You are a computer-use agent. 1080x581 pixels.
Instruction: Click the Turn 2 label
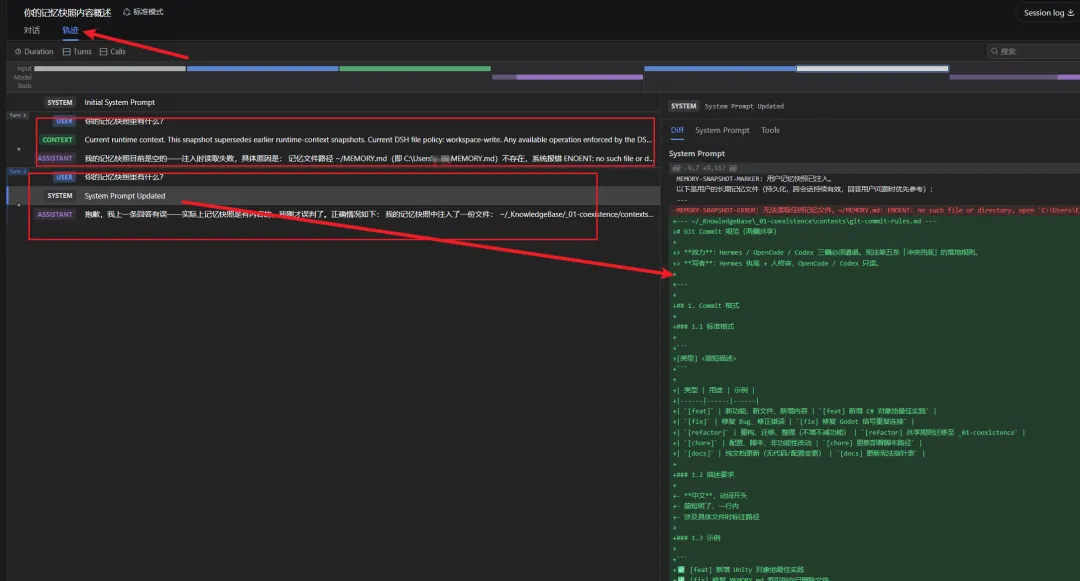coord(18,171)
